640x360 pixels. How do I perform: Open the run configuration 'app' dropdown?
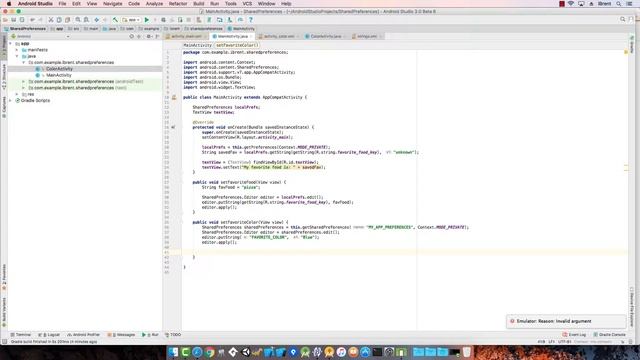131,20
